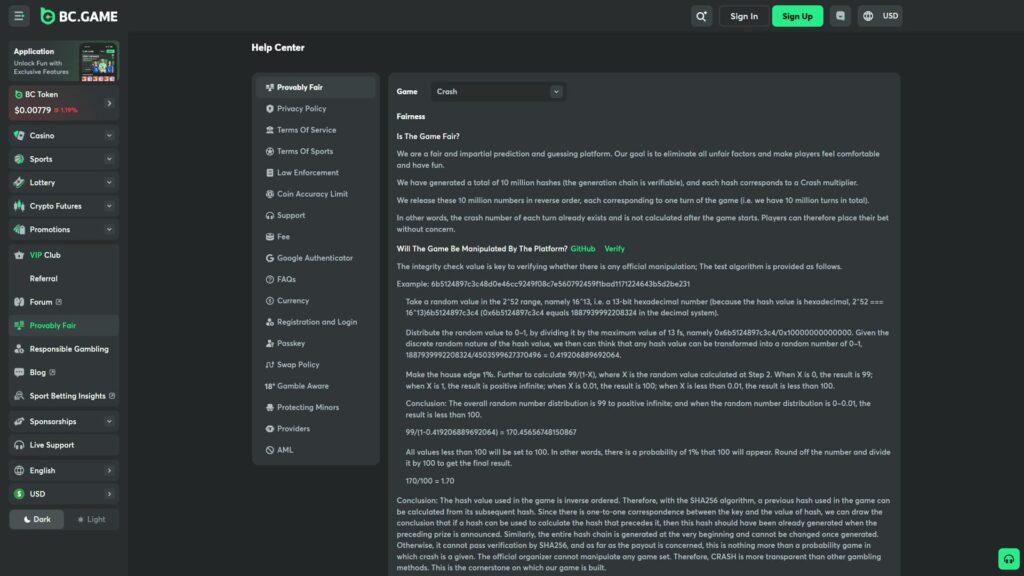Open the English language selector arrow
Screen dimensions: 1024x576
point(109,471)
